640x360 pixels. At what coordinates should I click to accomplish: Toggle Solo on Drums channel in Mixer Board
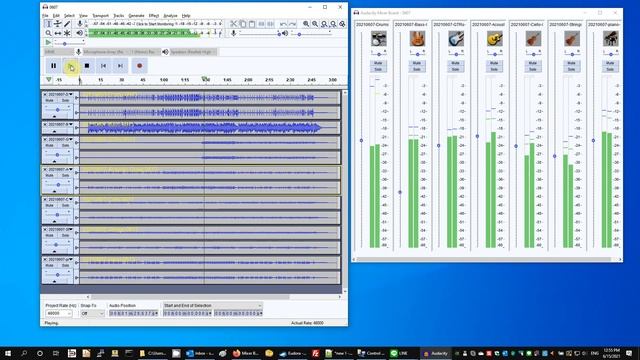pyautogui.click(x=378, y=69)
